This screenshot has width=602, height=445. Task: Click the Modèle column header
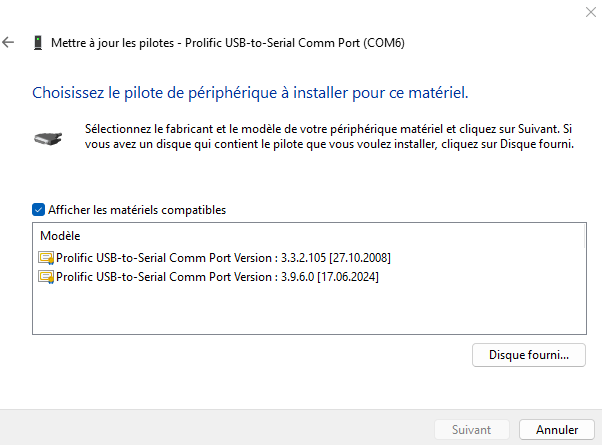point(60,236)
